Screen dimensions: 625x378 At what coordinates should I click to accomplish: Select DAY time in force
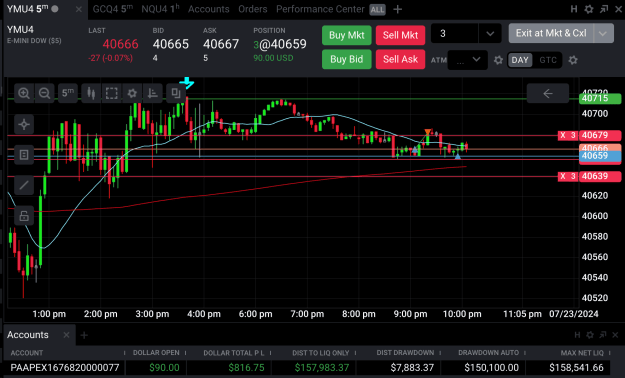[520, 60]
